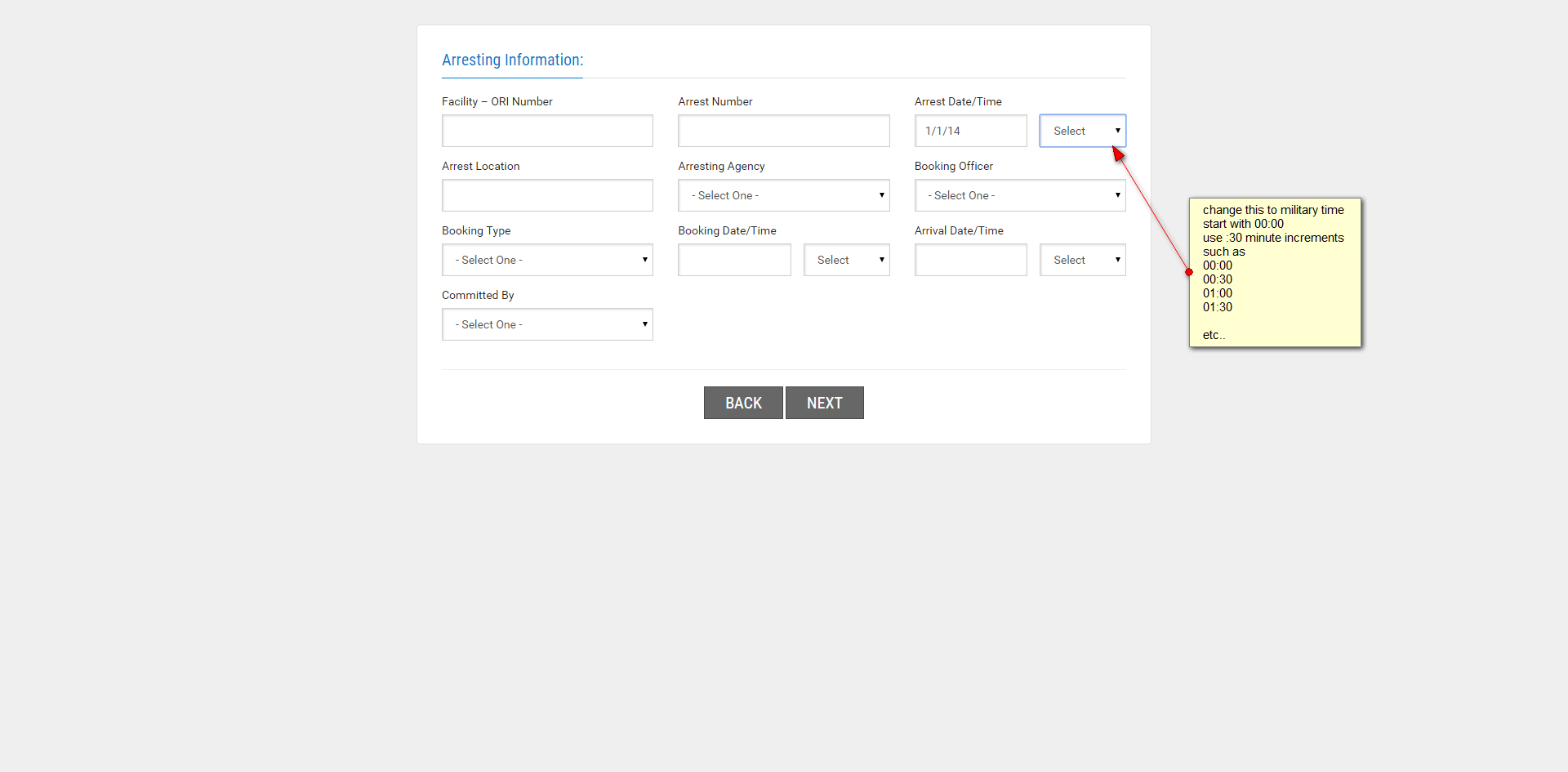This screenshot has height=772, width=1568.
Task: Expand the Arresting Agency dropdown
Action: 783,195
